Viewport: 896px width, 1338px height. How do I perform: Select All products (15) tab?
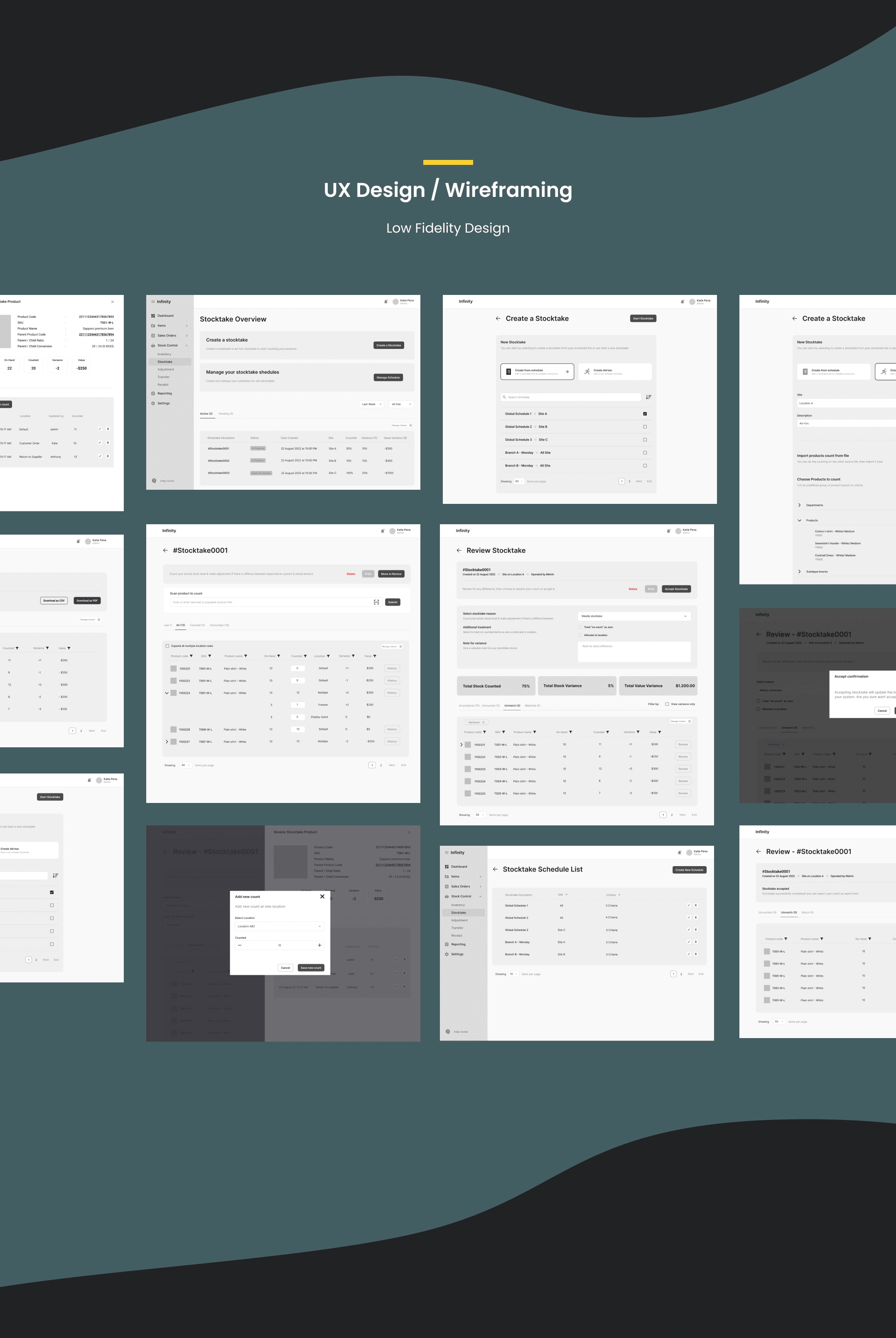coord(469,706)
